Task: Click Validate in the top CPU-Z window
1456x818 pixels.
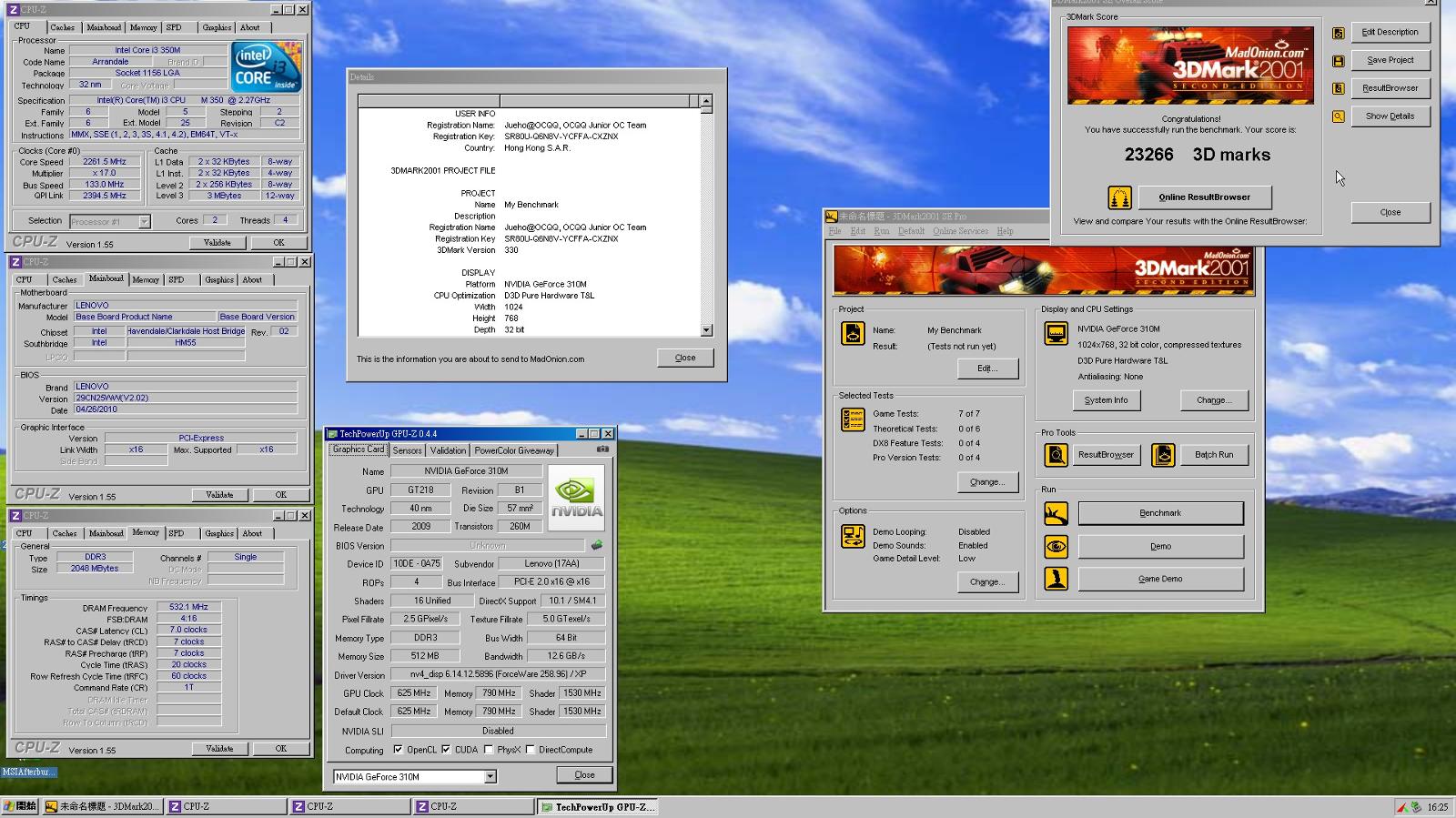Action: tap(217, 243)
